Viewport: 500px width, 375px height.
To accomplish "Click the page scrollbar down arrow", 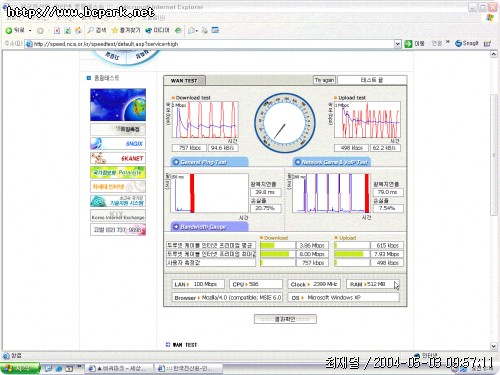I will [x=494, y=346].
